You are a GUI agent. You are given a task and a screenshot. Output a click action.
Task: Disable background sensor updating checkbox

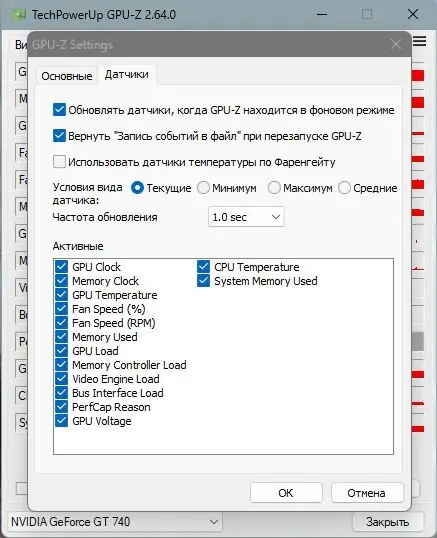pos(59,110)
